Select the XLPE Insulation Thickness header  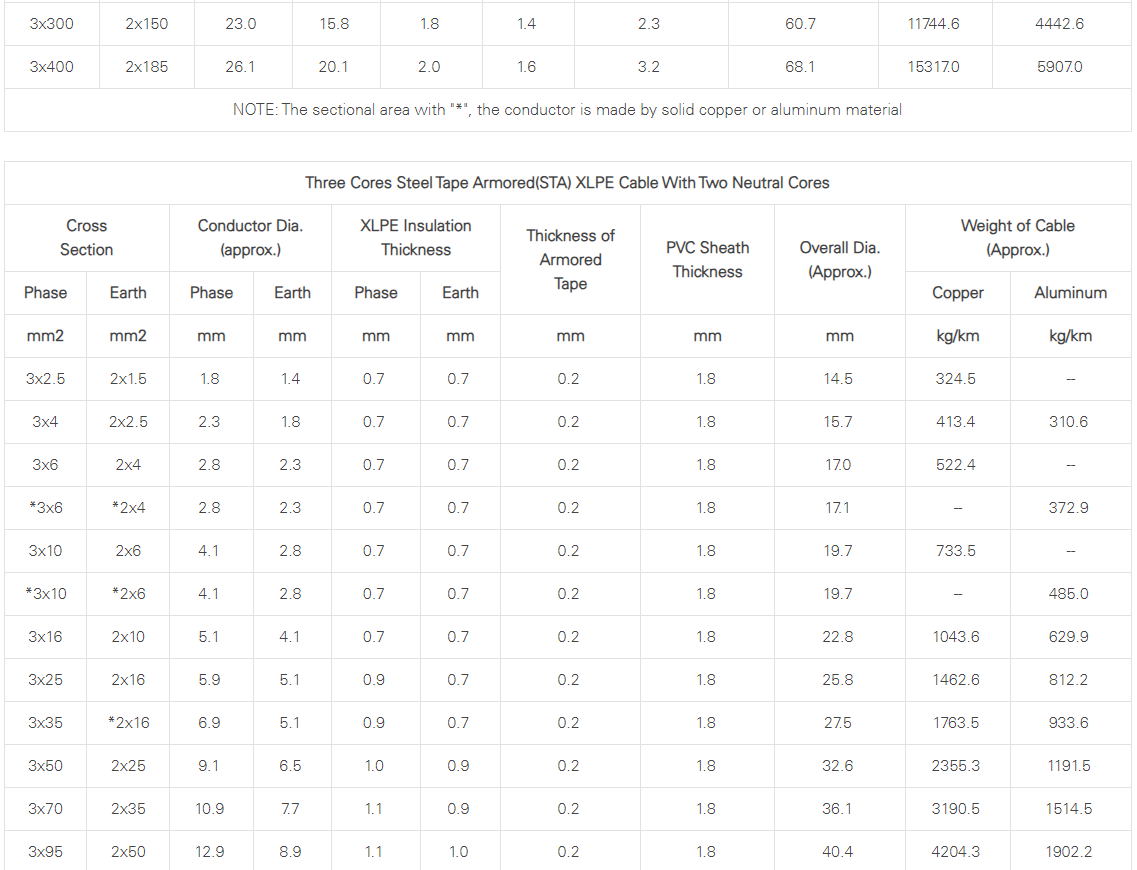415,238
